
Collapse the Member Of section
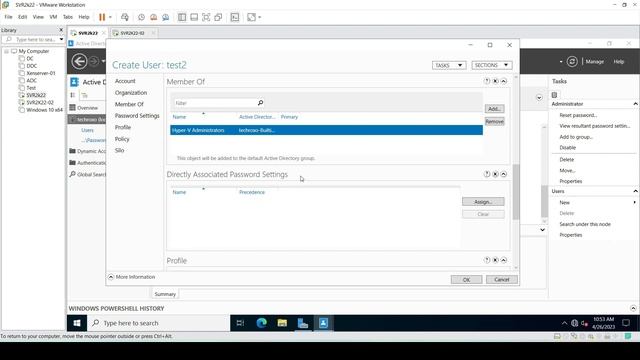(x=504, y=81)
